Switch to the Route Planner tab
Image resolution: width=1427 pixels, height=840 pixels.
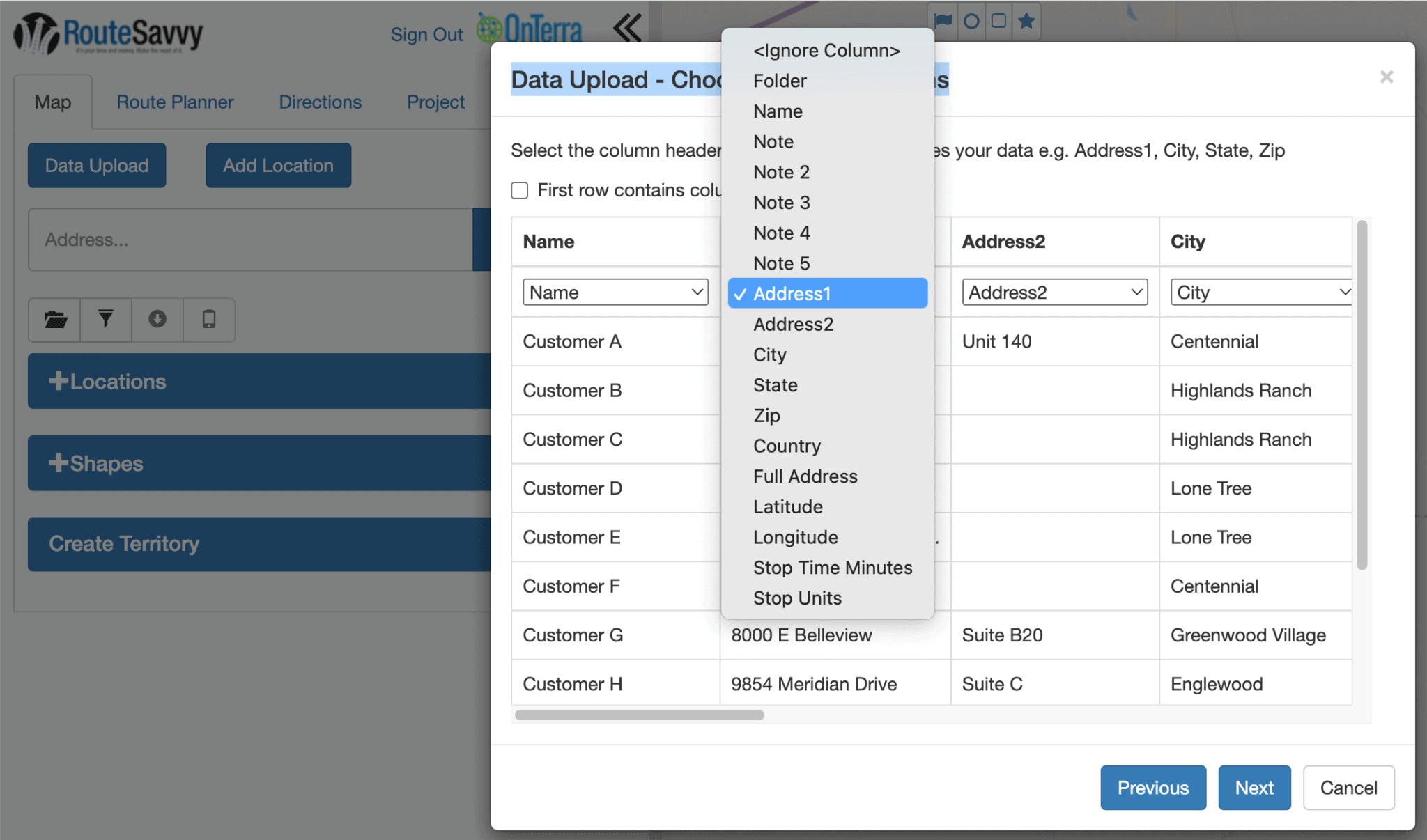(x=175, y=102)
